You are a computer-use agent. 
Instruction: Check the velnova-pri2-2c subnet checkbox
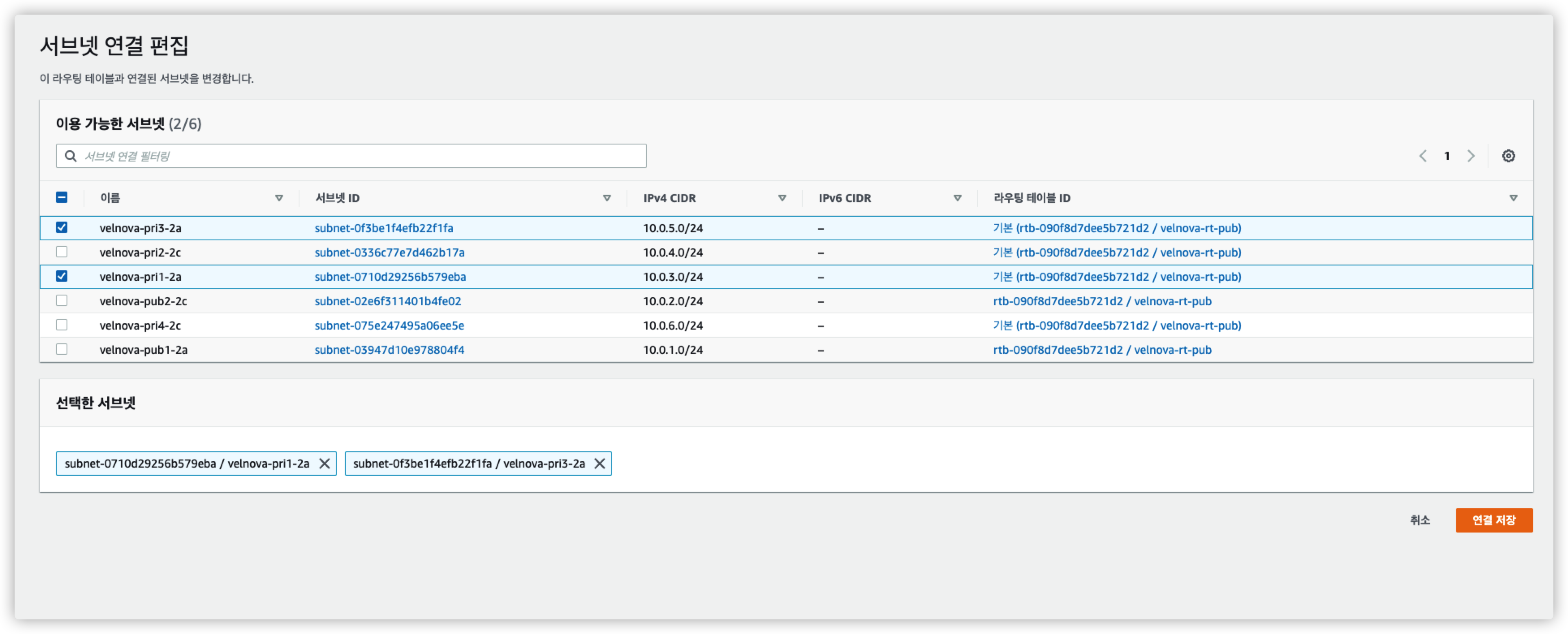pyautogui.click(x=62, y=252)
